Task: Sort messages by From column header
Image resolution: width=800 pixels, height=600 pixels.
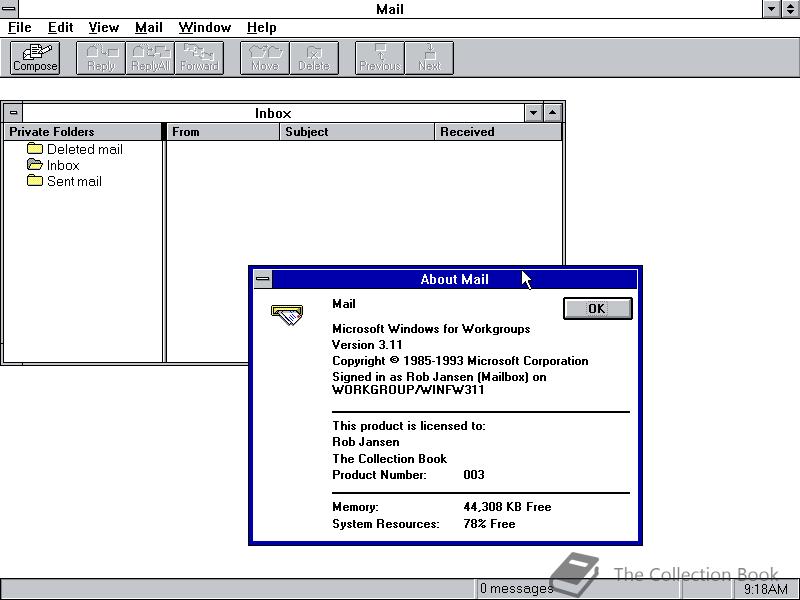Action: [x=223, y=132]
